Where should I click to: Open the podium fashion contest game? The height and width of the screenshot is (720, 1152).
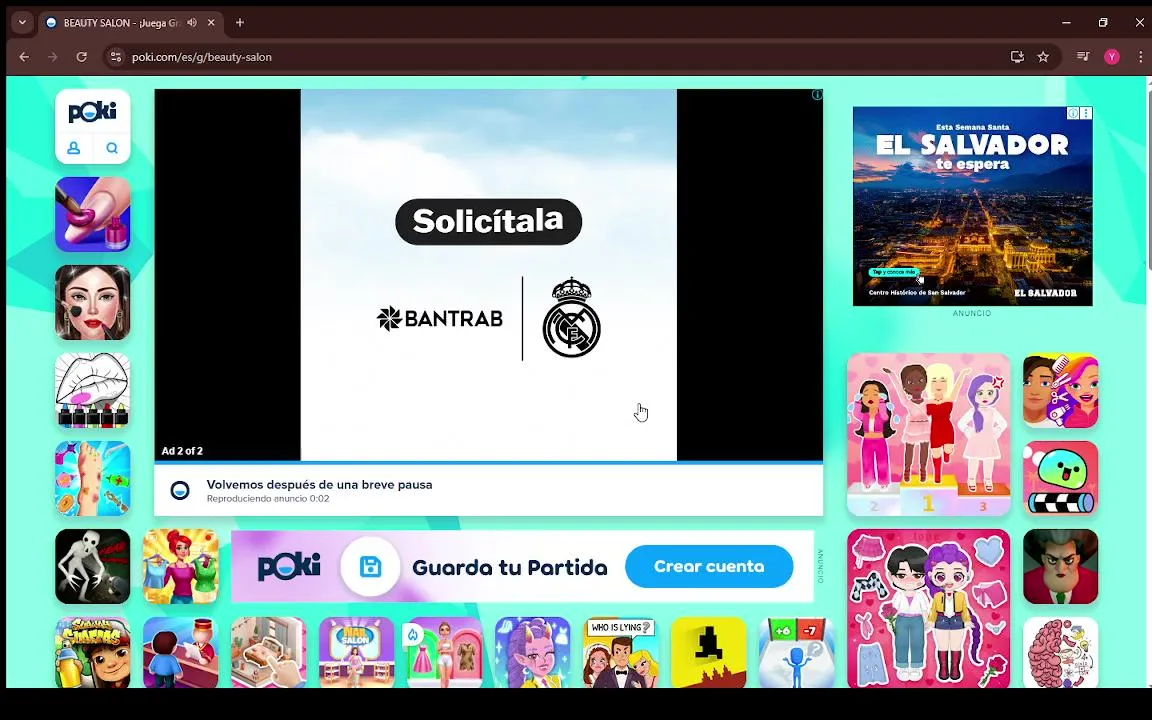coord(929,434)
